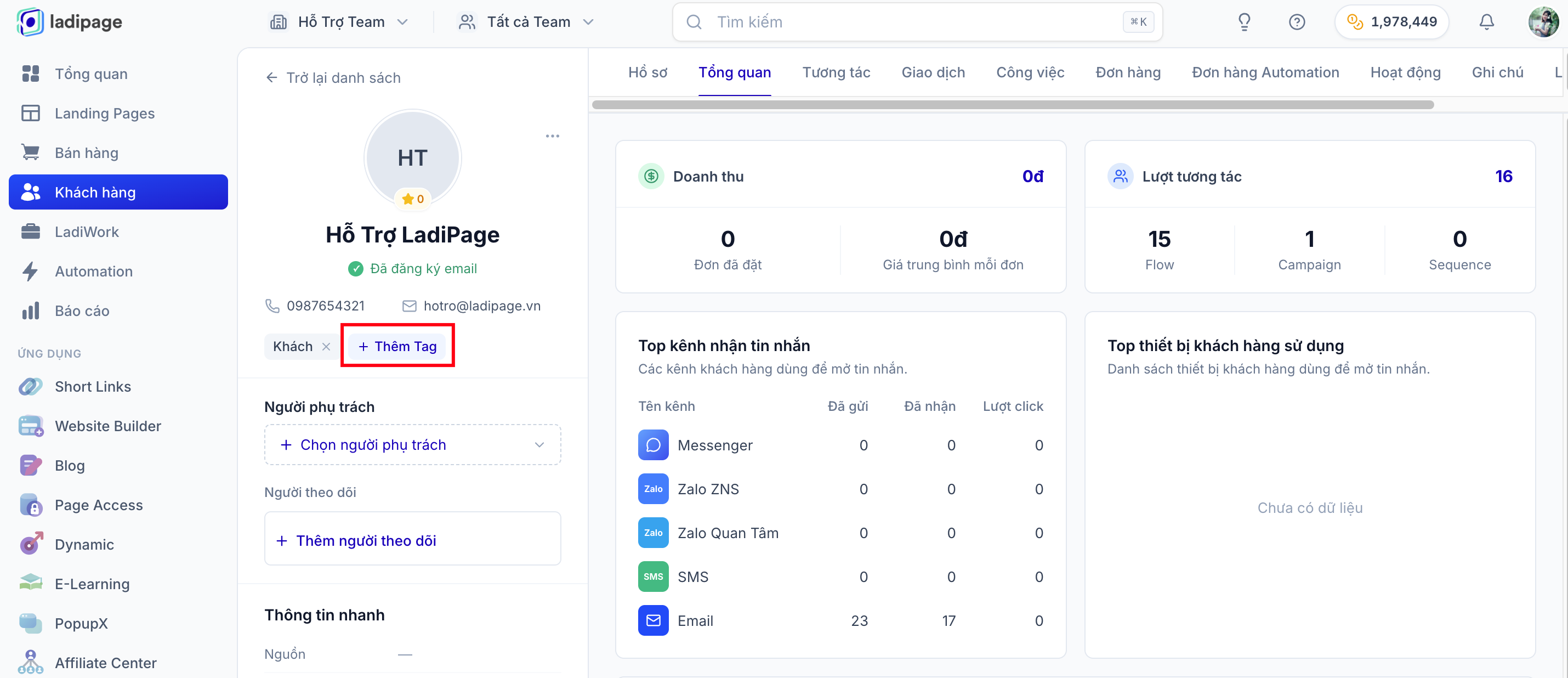
Task: Open the lightbulb tips icon
Action: [1244, 22]
